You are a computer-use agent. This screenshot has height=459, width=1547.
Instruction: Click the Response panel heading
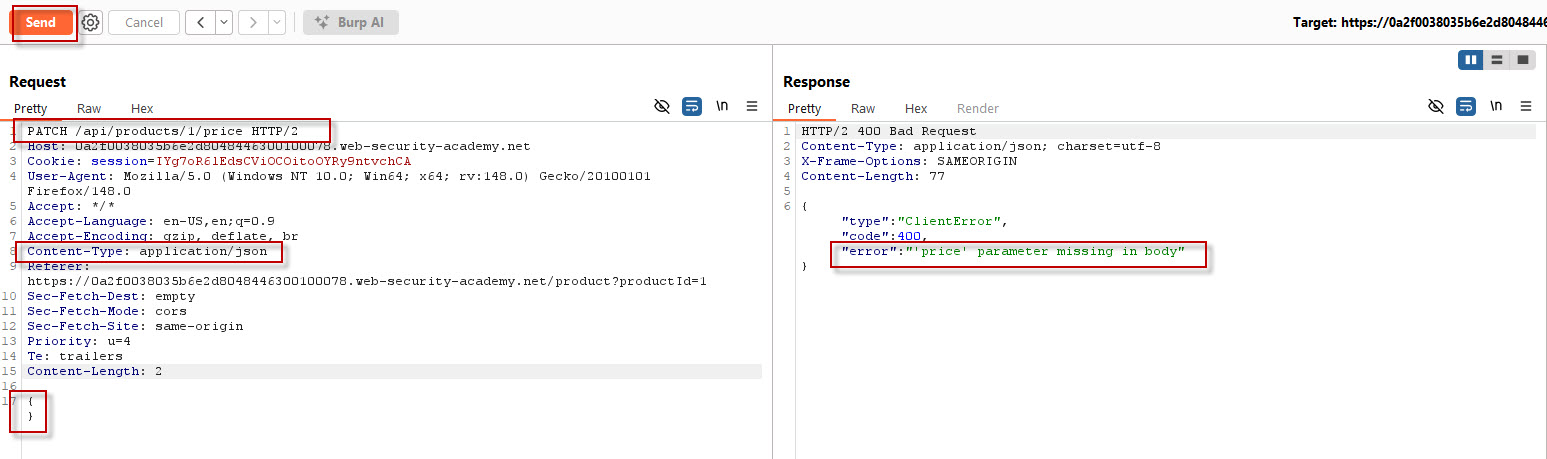[x=816, y=82]
